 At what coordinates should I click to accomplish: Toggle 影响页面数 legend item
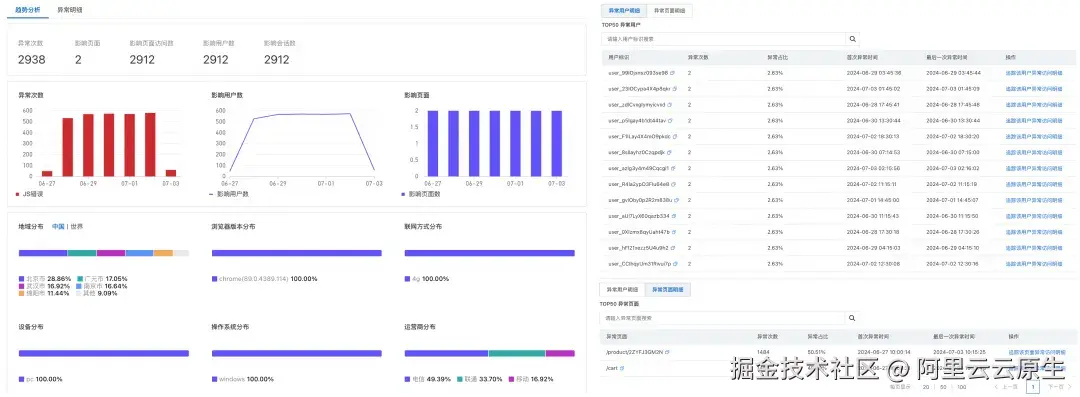[421, 194]
